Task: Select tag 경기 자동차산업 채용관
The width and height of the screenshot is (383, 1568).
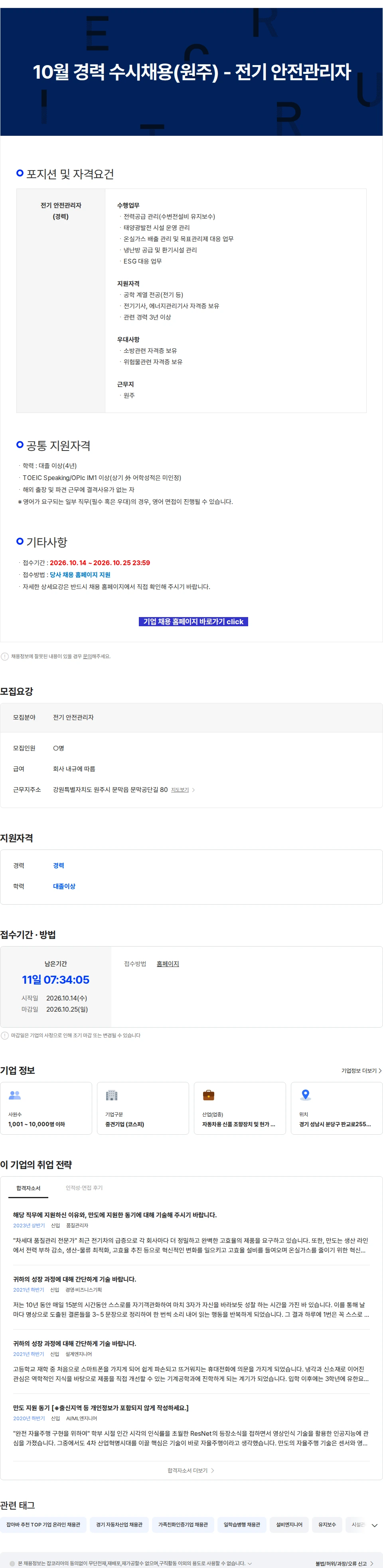Action: click(x=119, y=1524)
